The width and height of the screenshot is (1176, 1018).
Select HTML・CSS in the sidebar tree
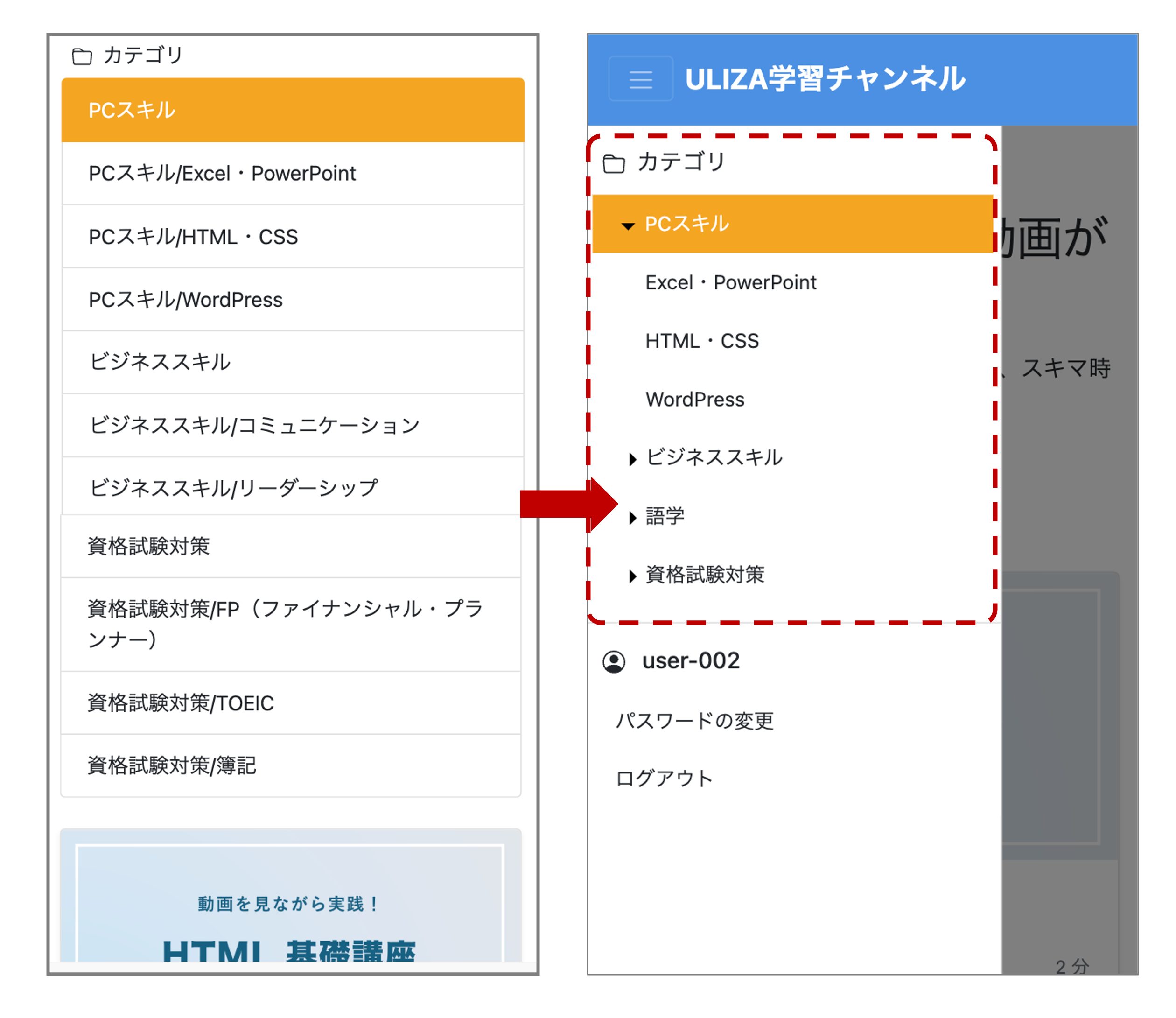702,341
